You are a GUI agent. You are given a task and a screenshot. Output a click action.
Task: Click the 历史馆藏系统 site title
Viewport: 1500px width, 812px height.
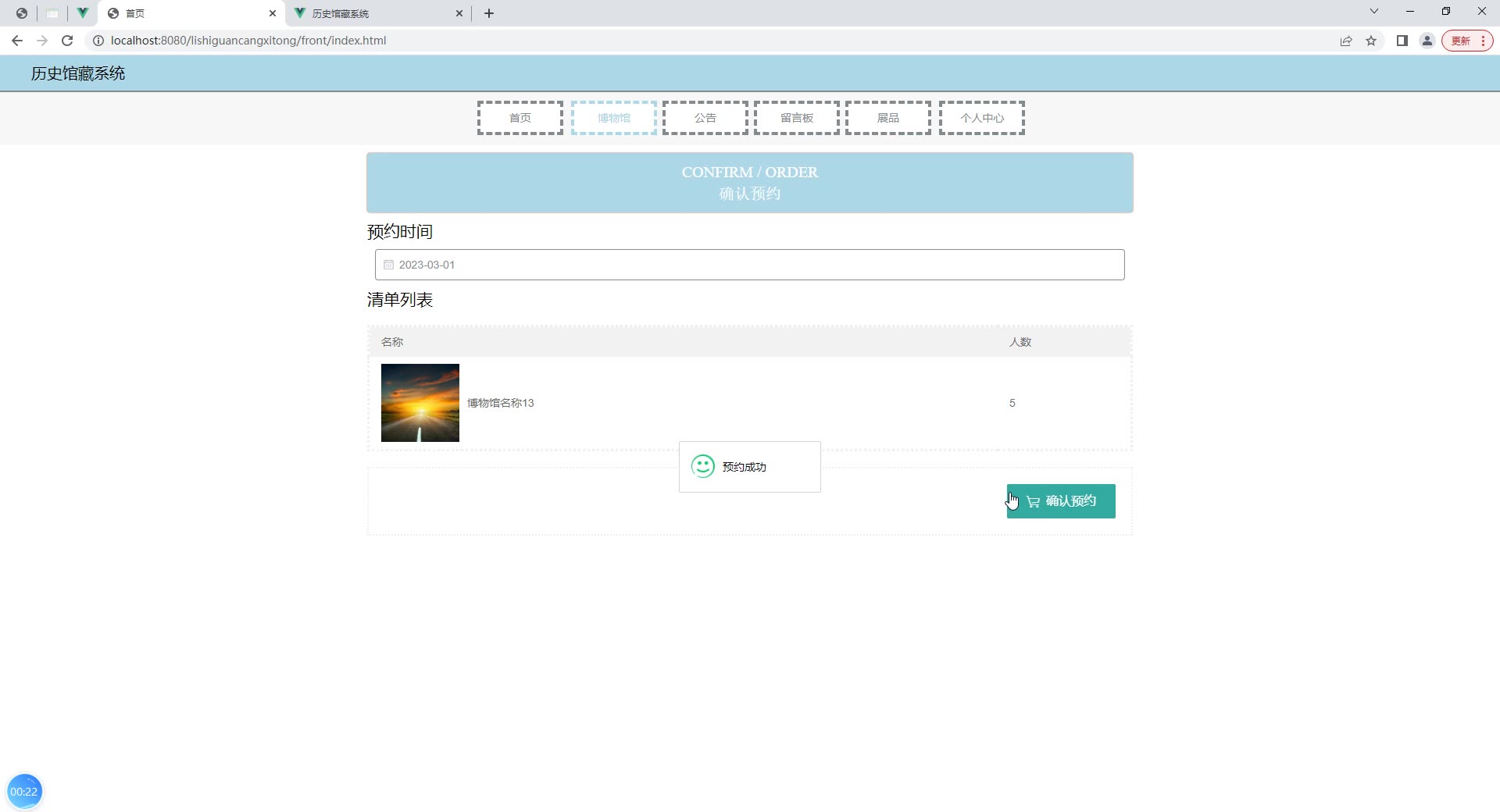point(78,73)
